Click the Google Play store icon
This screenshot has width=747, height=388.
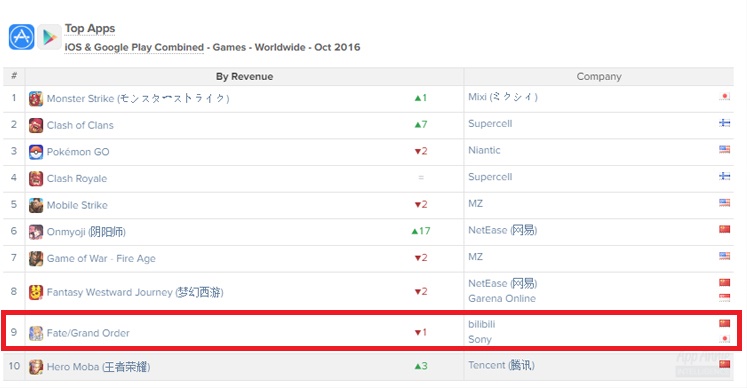[x=50, y=37]
